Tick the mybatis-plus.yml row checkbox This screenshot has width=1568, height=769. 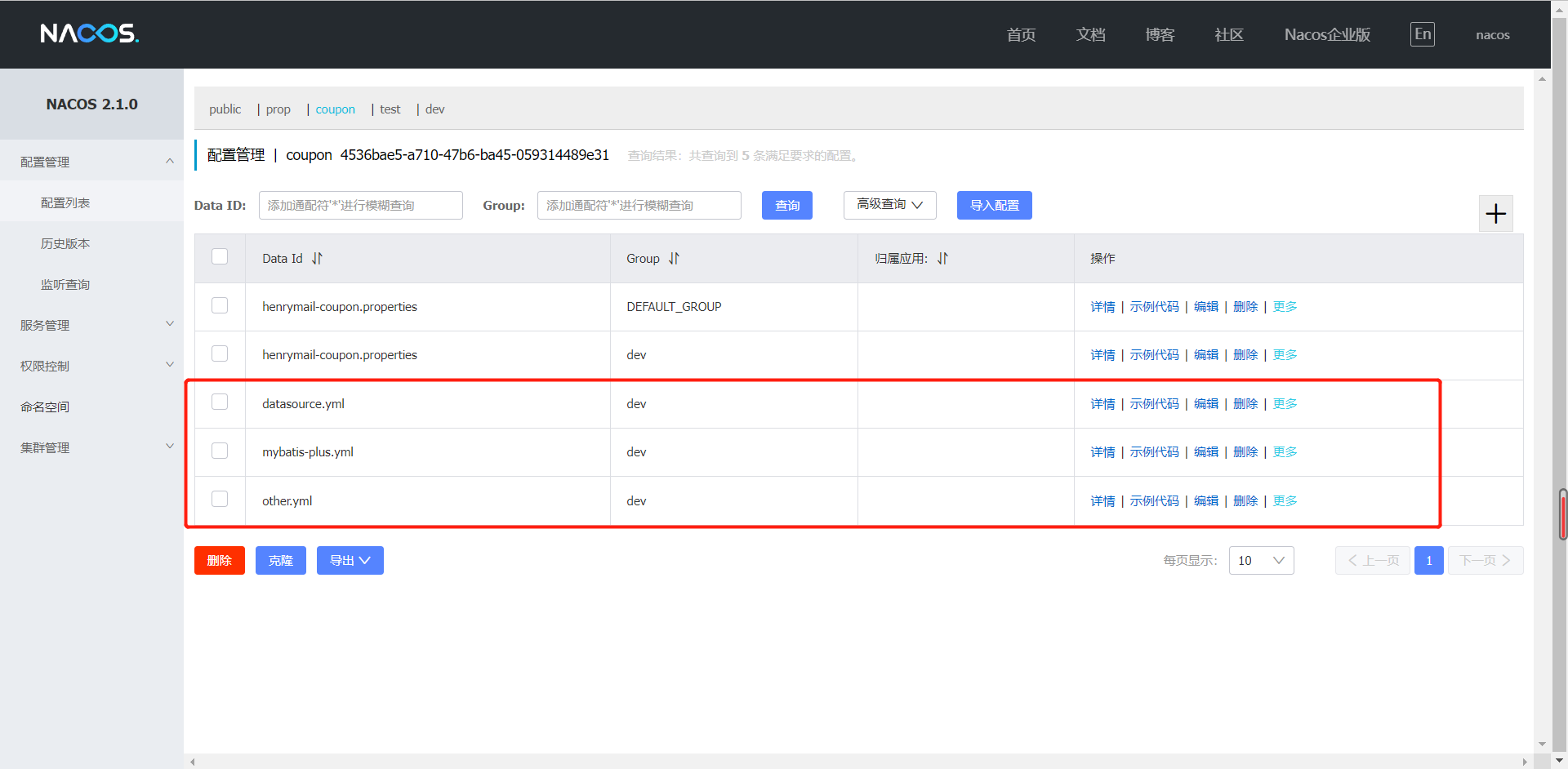point(220,451)
